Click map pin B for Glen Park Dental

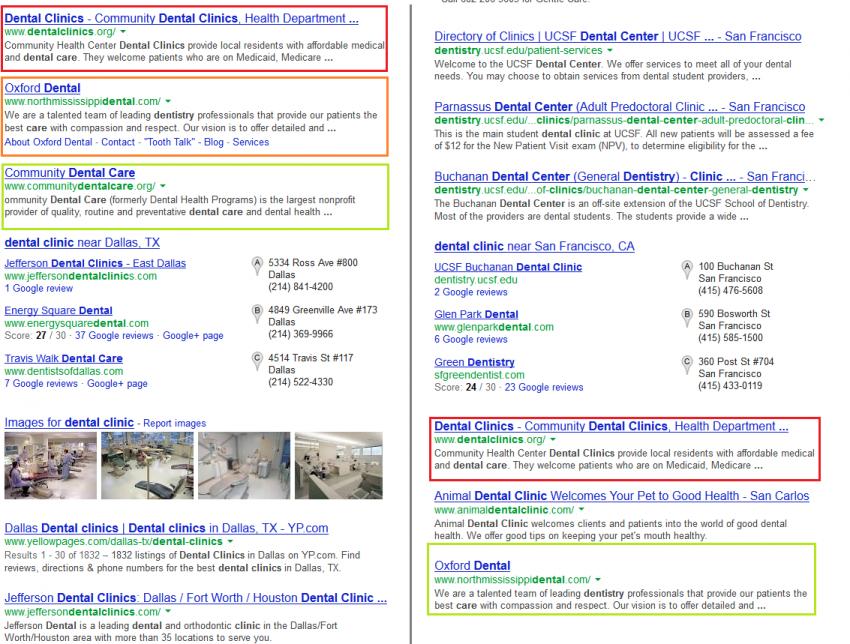(x=686, y=311)
